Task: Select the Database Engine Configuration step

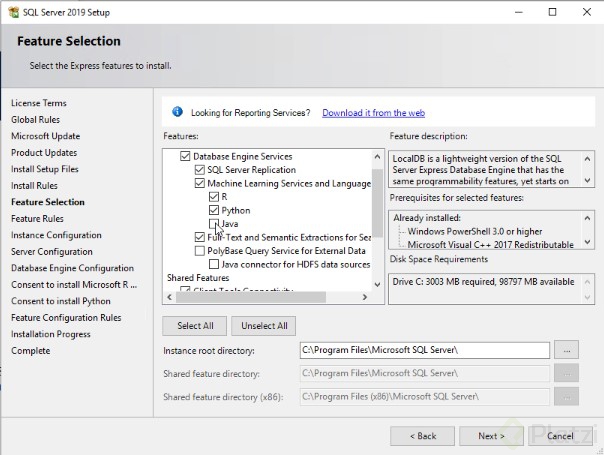Action: pos(72,269)
